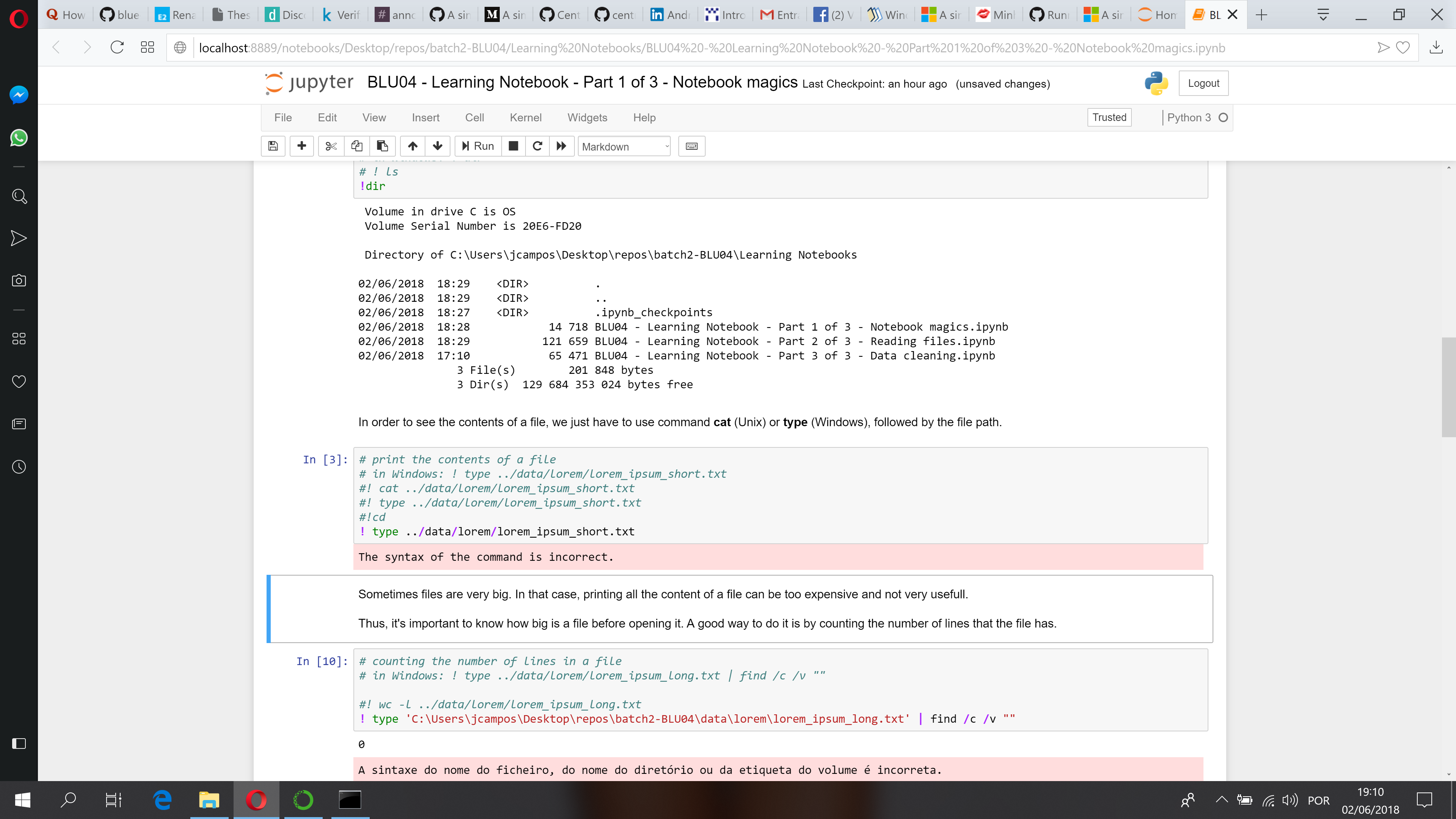Open the Cell menu

[474, 118]
